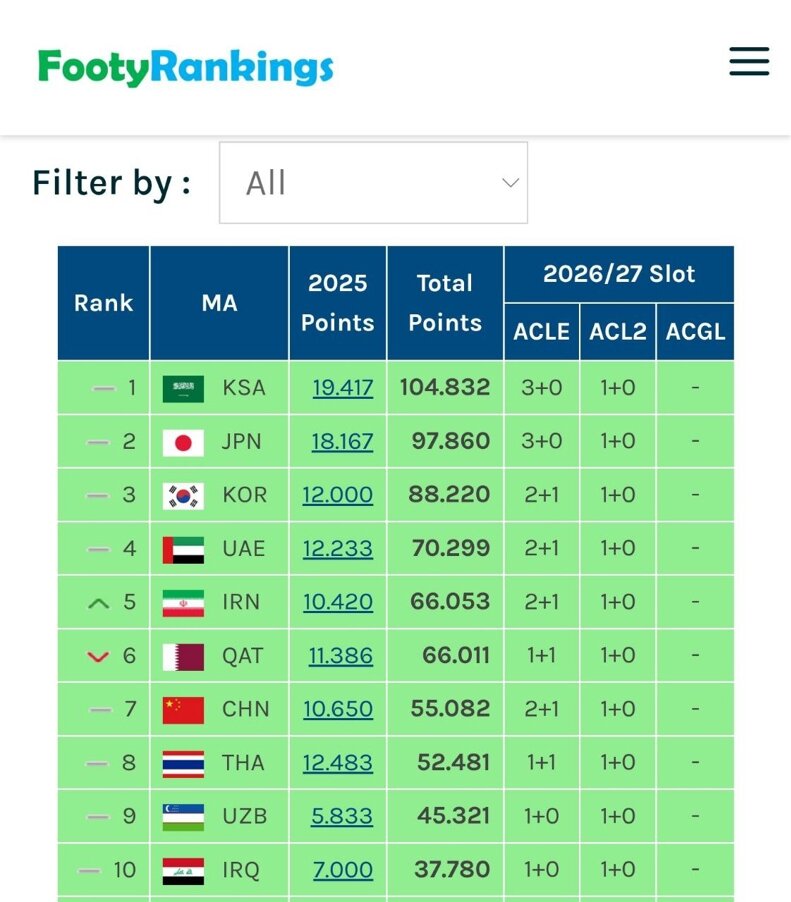Click the chevron on the filter selector
The height and width of the screenshot is (902, 791).
[x=510, y=182]
